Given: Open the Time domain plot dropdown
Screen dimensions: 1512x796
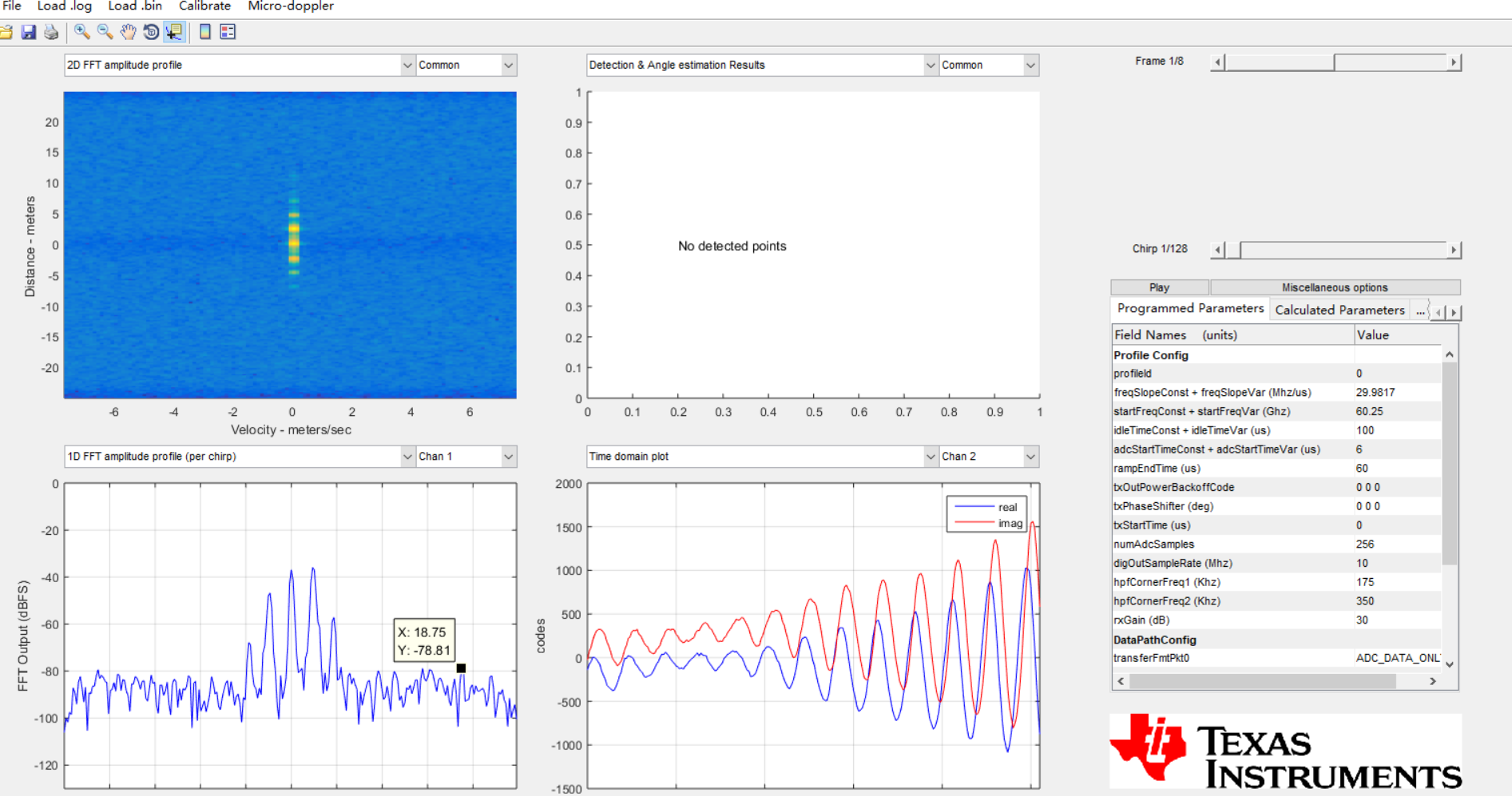Looking at the screenshot, I should click(762, 456).
